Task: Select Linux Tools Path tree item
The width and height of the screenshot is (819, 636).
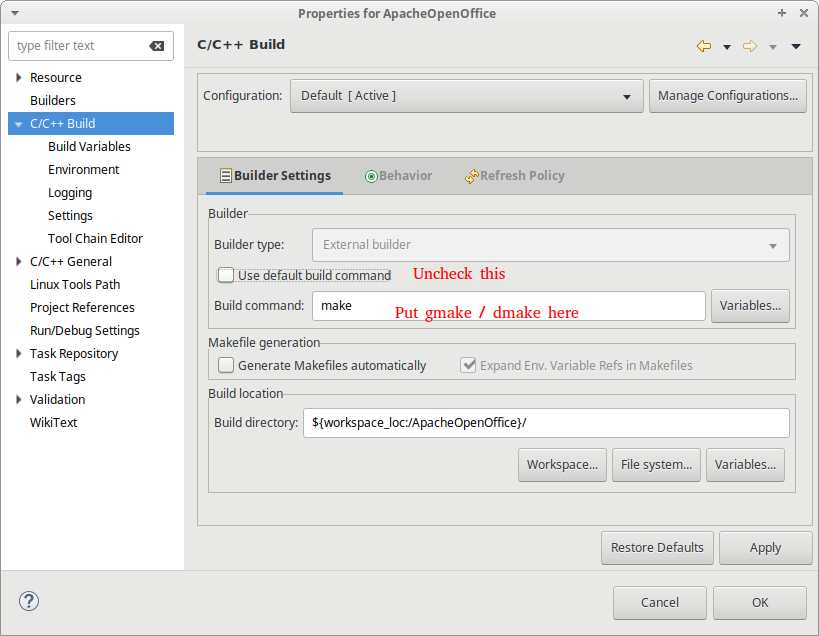Action: point(75,285)
